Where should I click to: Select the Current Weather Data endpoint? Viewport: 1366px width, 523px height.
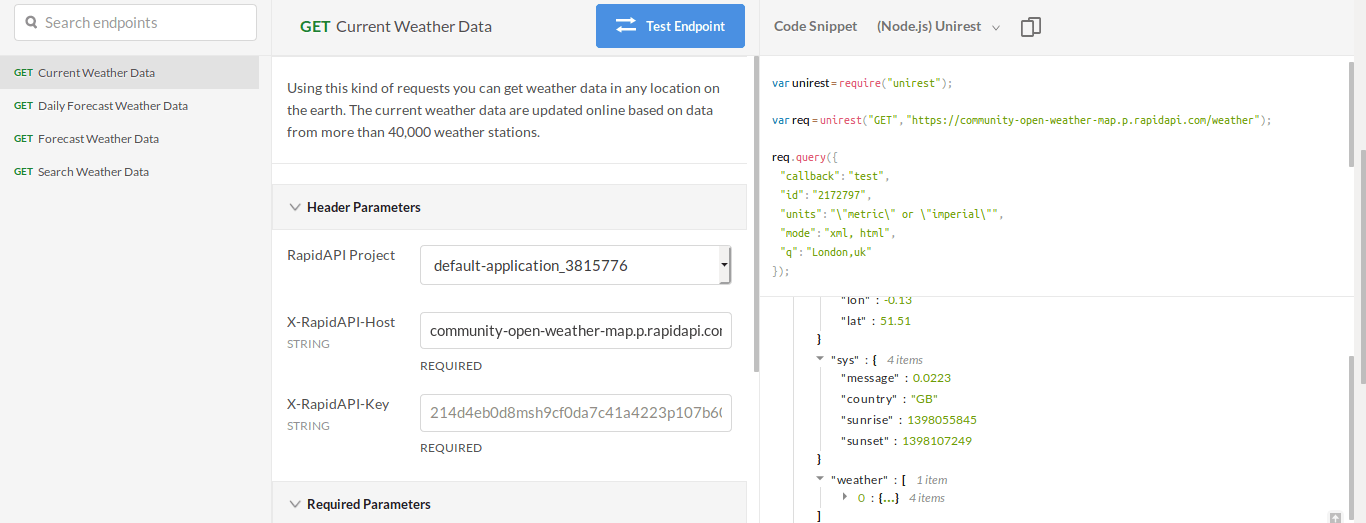pyautogui.click(x=129, y=72)
